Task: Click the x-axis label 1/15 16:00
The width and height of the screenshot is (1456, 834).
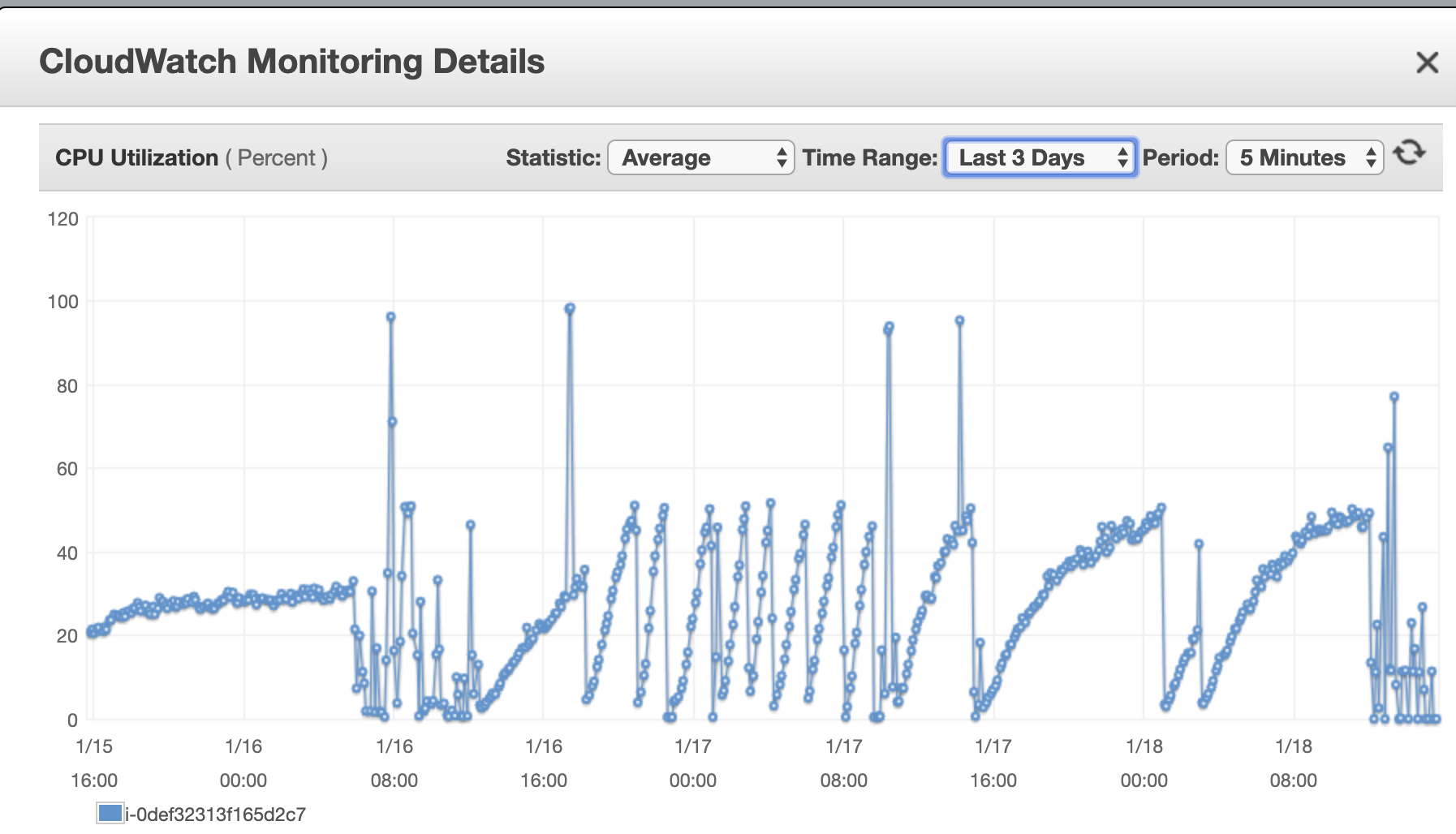Action: click(x=94, y=763)
